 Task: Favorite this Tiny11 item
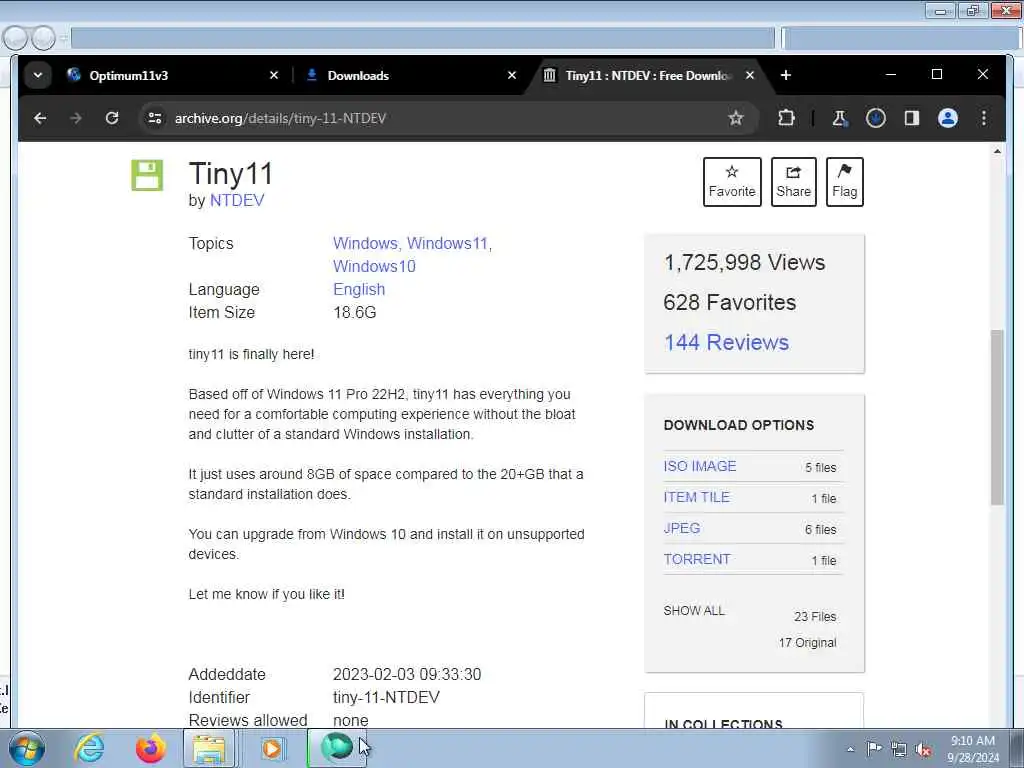732,182
